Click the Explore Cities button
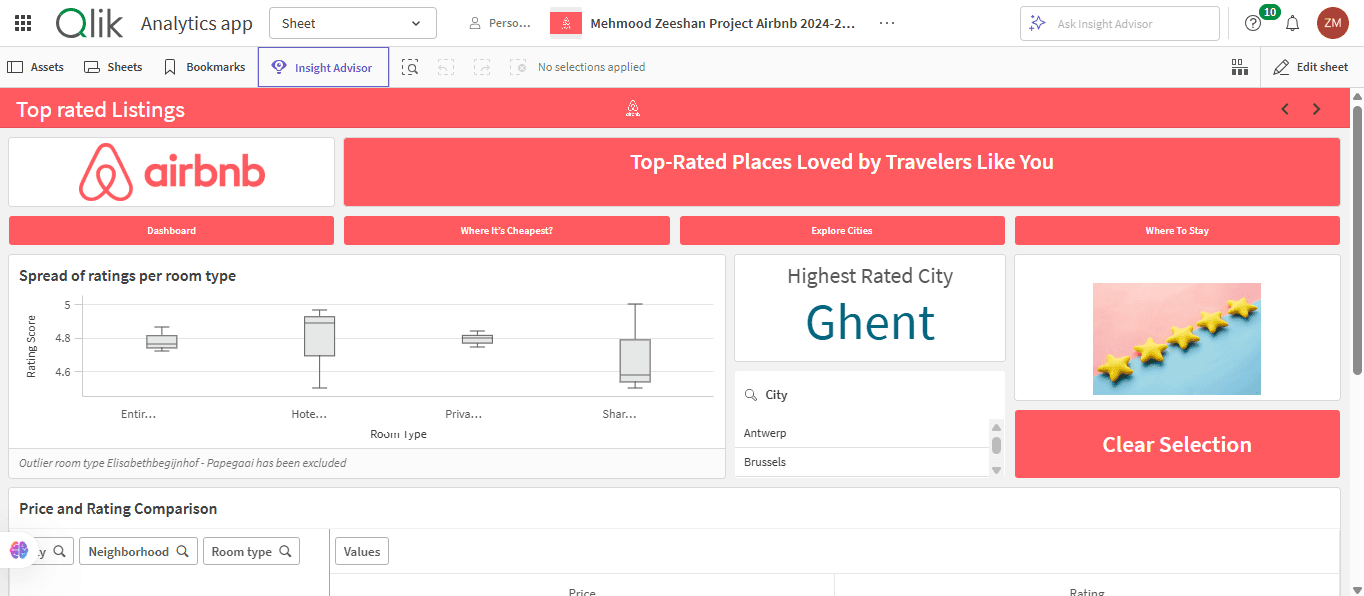The height and width of the screenshot is (596, 1364). point(842,230)
